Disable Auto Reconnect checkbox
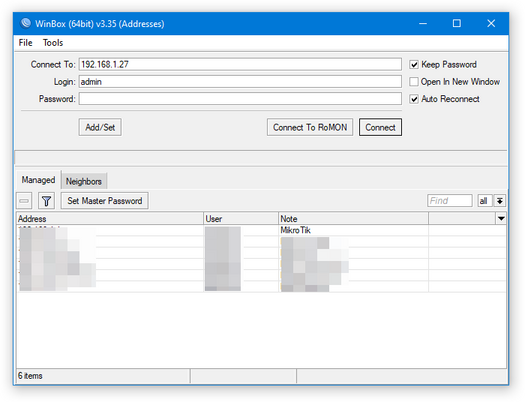The height and width of the screenshot is (402, 525). point(414,99)
